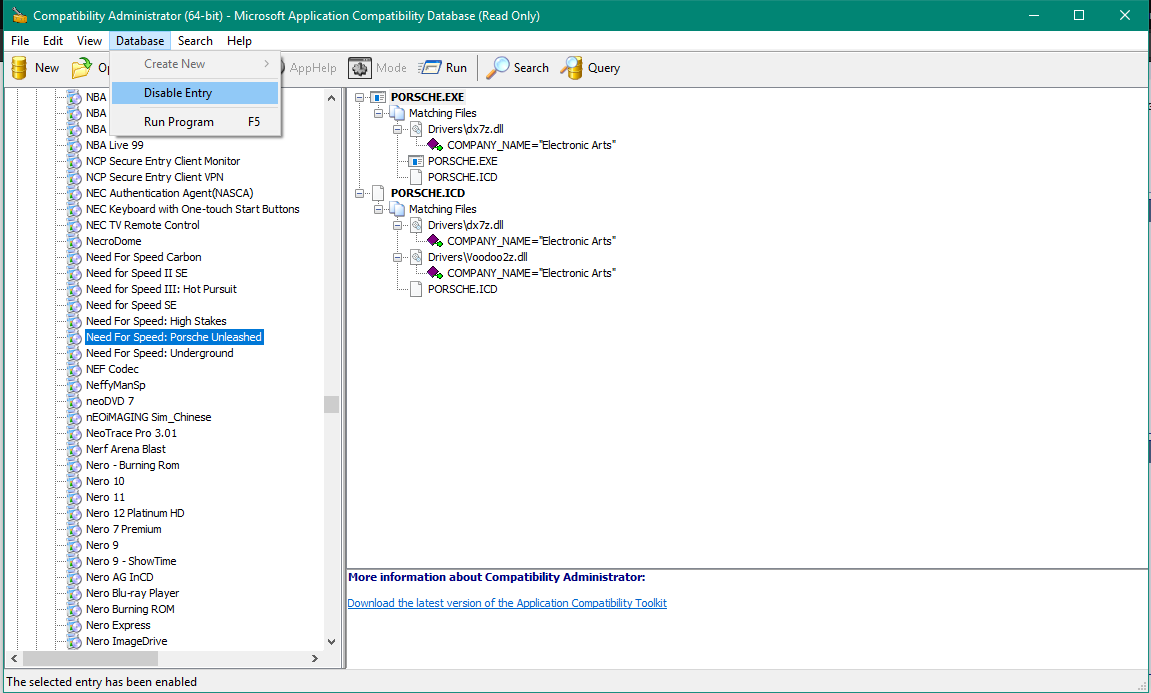Click the PORSCHE.ICD file icon at tree root
The width and height of the screenshot is (1151, 693).
tap(378, 193)
